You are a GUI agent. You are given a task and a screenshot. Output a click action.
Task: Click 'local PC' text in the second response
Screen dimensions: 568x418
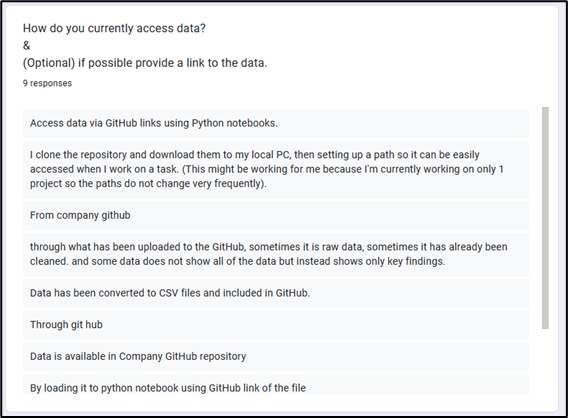271,155
